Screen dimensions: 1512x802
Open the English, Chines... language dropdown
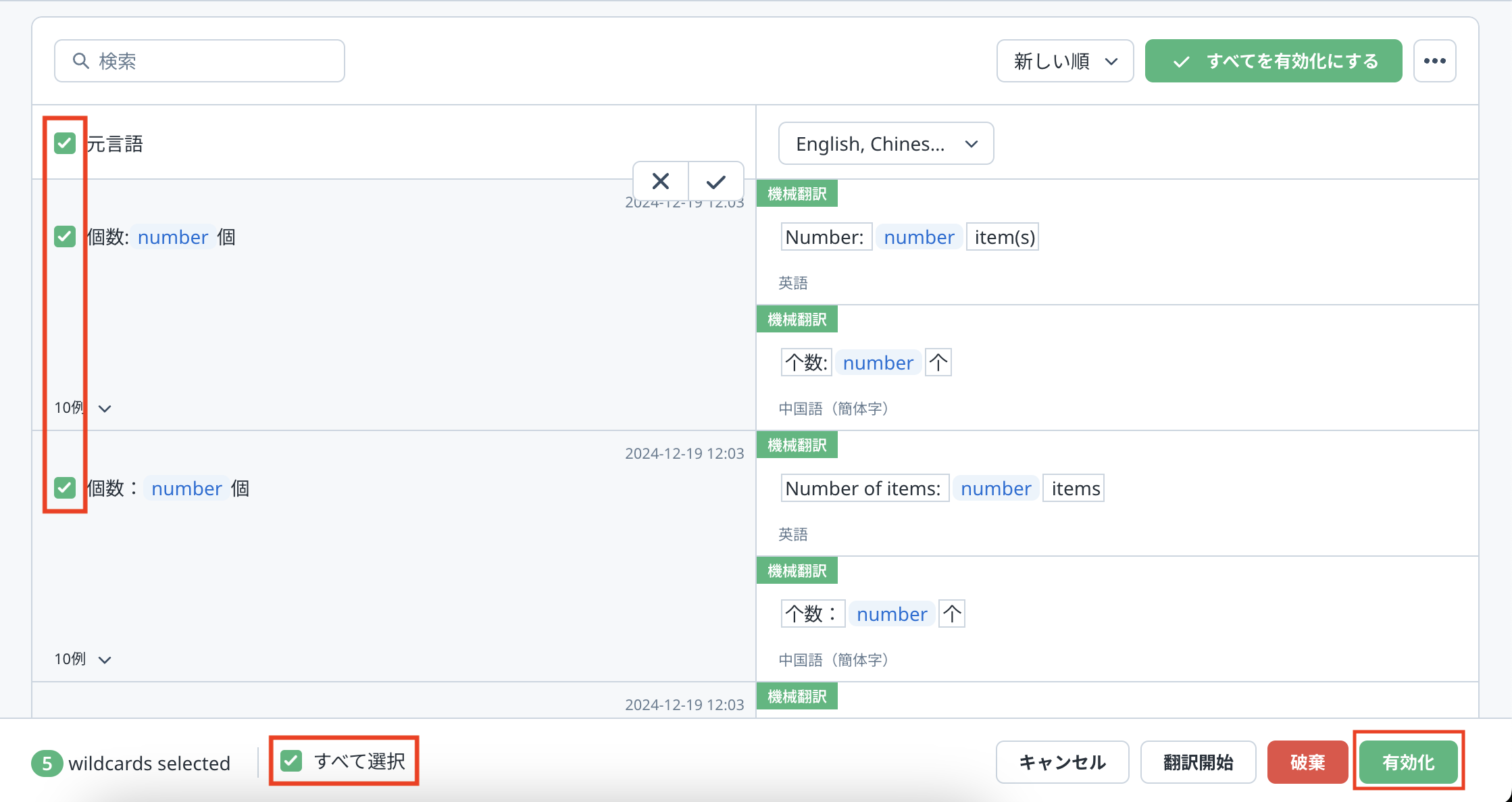886,143
